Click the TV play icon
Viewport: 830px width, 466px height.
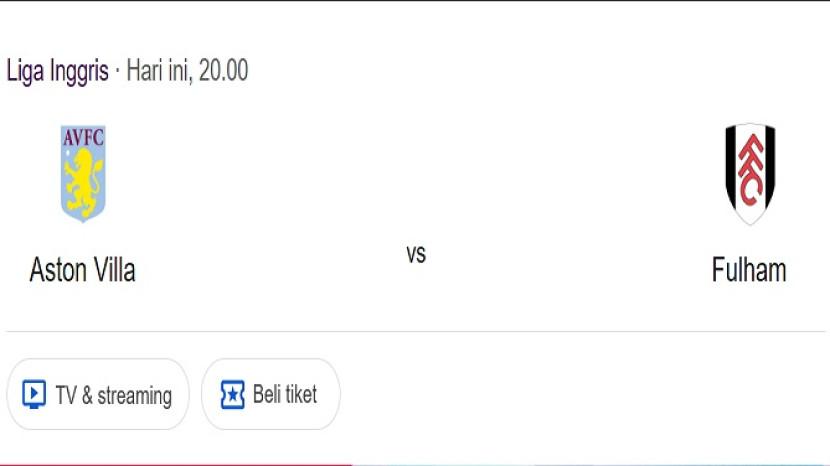[x=34, y=395]
